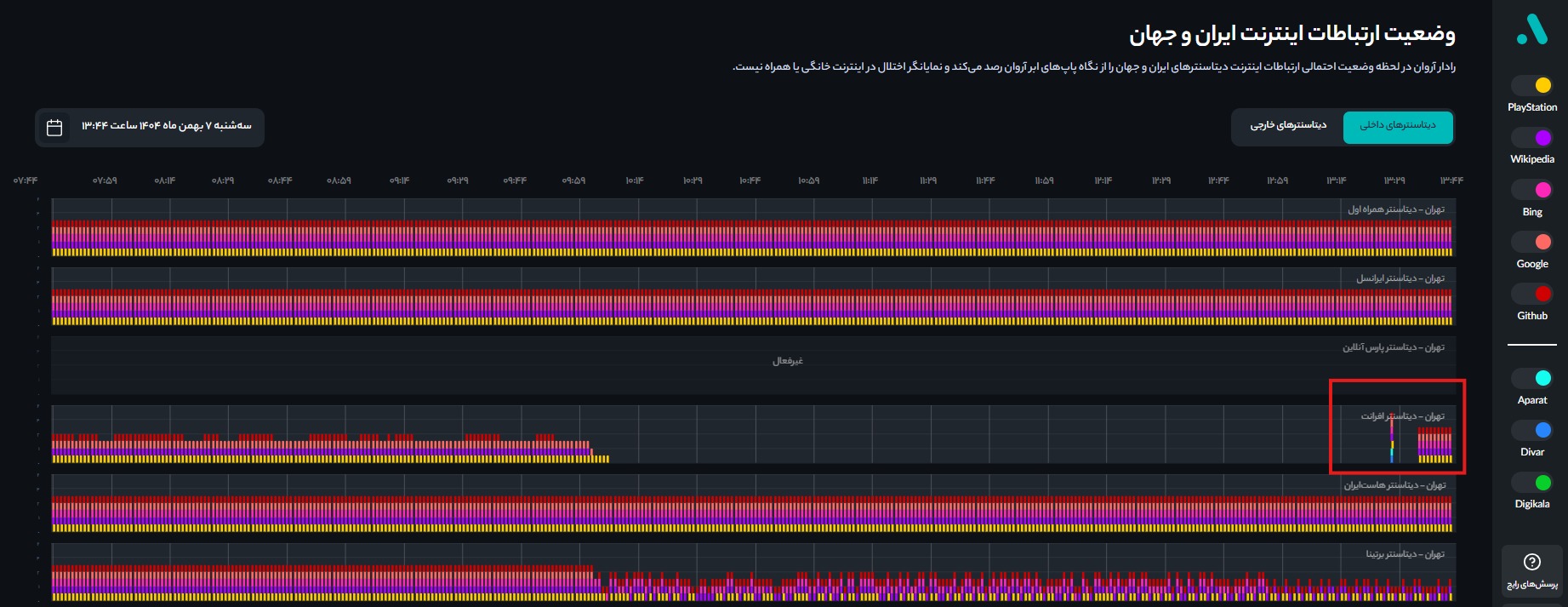1568x607 pixels.
Task: Select the افرانت datacenter row label
Action: [x=1402, y=416]
